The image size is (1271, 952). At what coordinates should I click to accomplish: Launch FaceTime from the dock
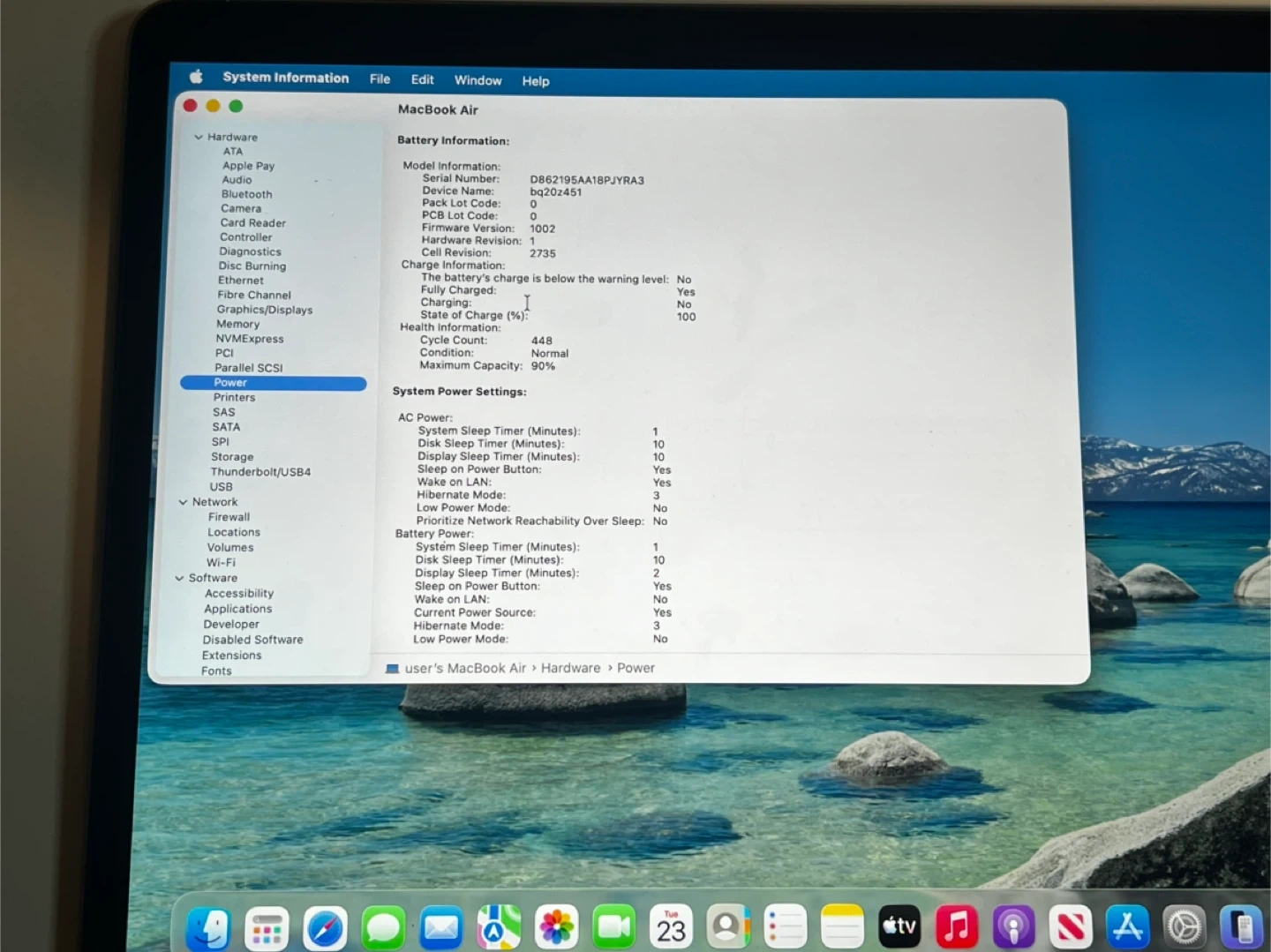613,928
